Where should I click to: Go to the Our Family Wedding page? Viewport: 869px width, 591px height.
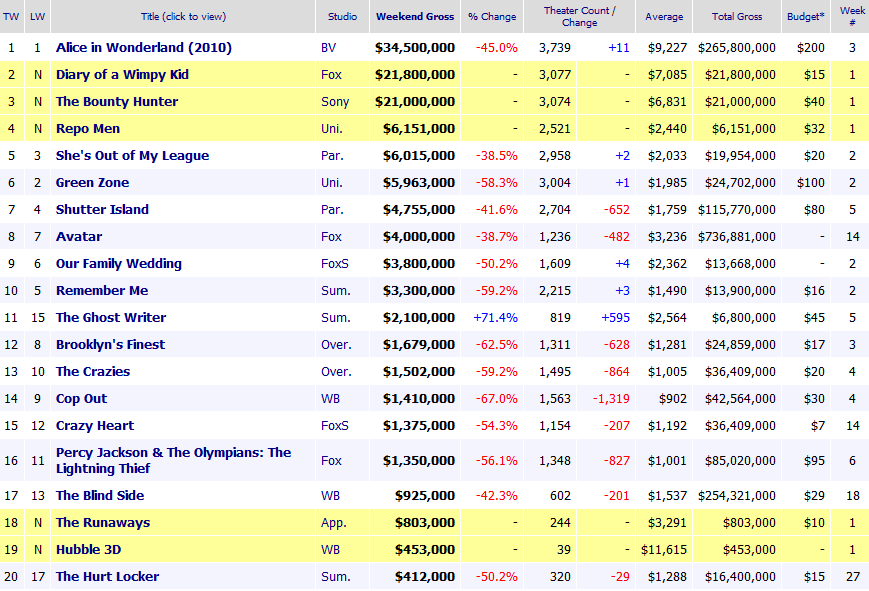(x=119, y=264)
